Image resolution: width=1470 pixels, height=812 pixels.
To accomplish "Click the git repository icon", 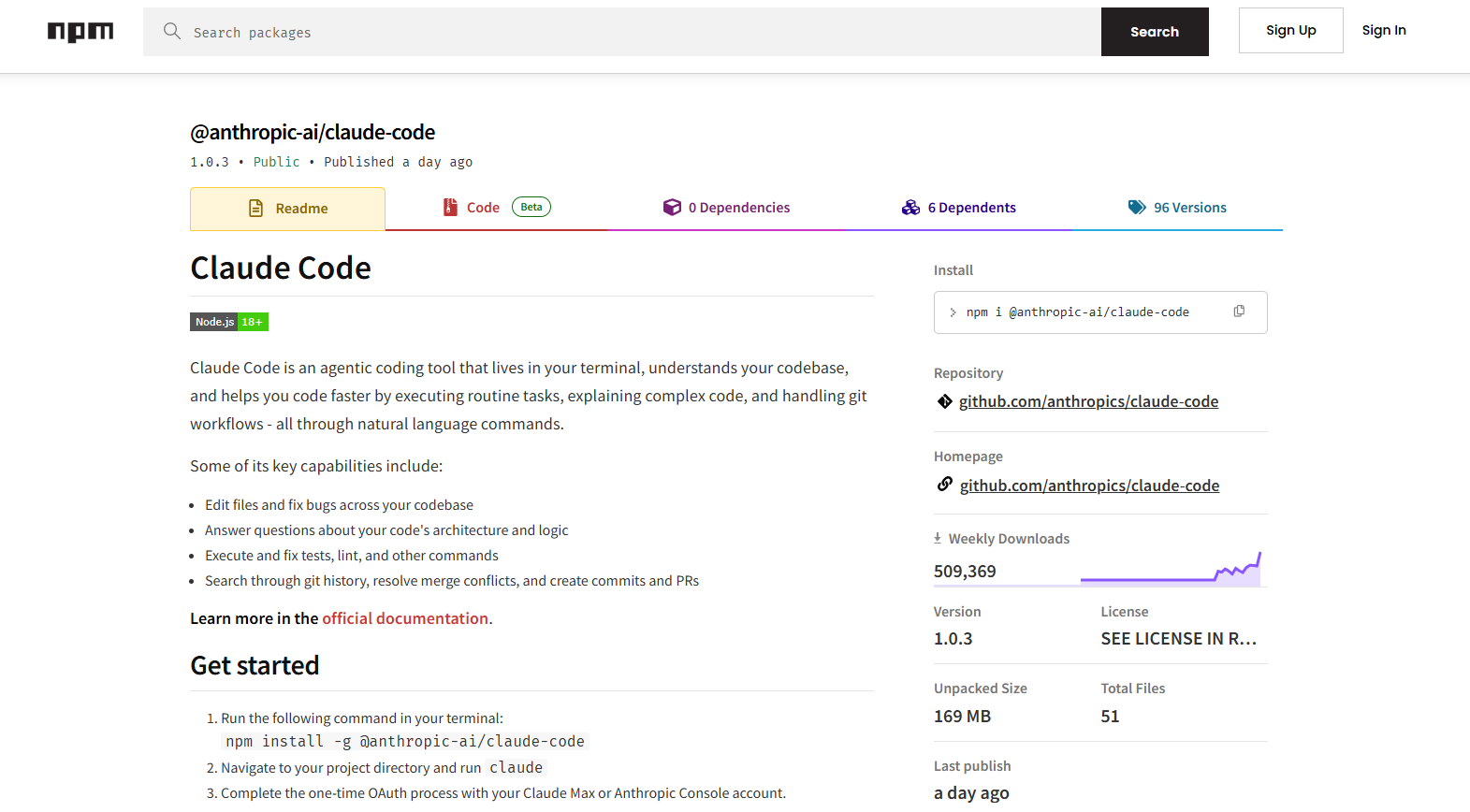I will [945, 401].
